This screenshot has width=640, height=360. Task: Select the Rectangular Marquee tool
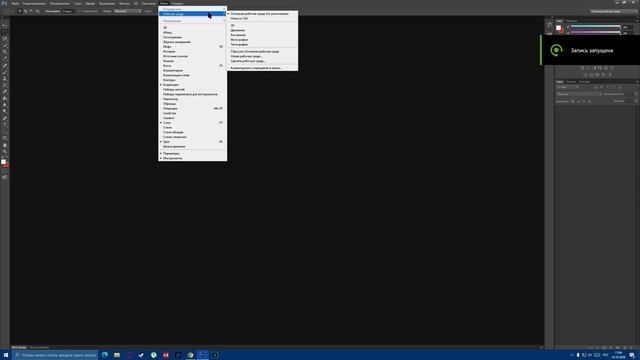coord(5,32)
